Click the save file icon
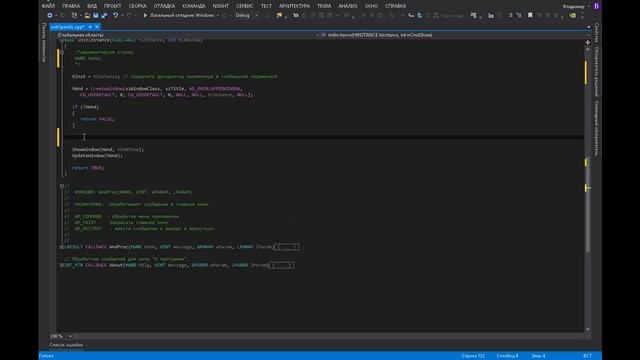 tap(96, 16)
